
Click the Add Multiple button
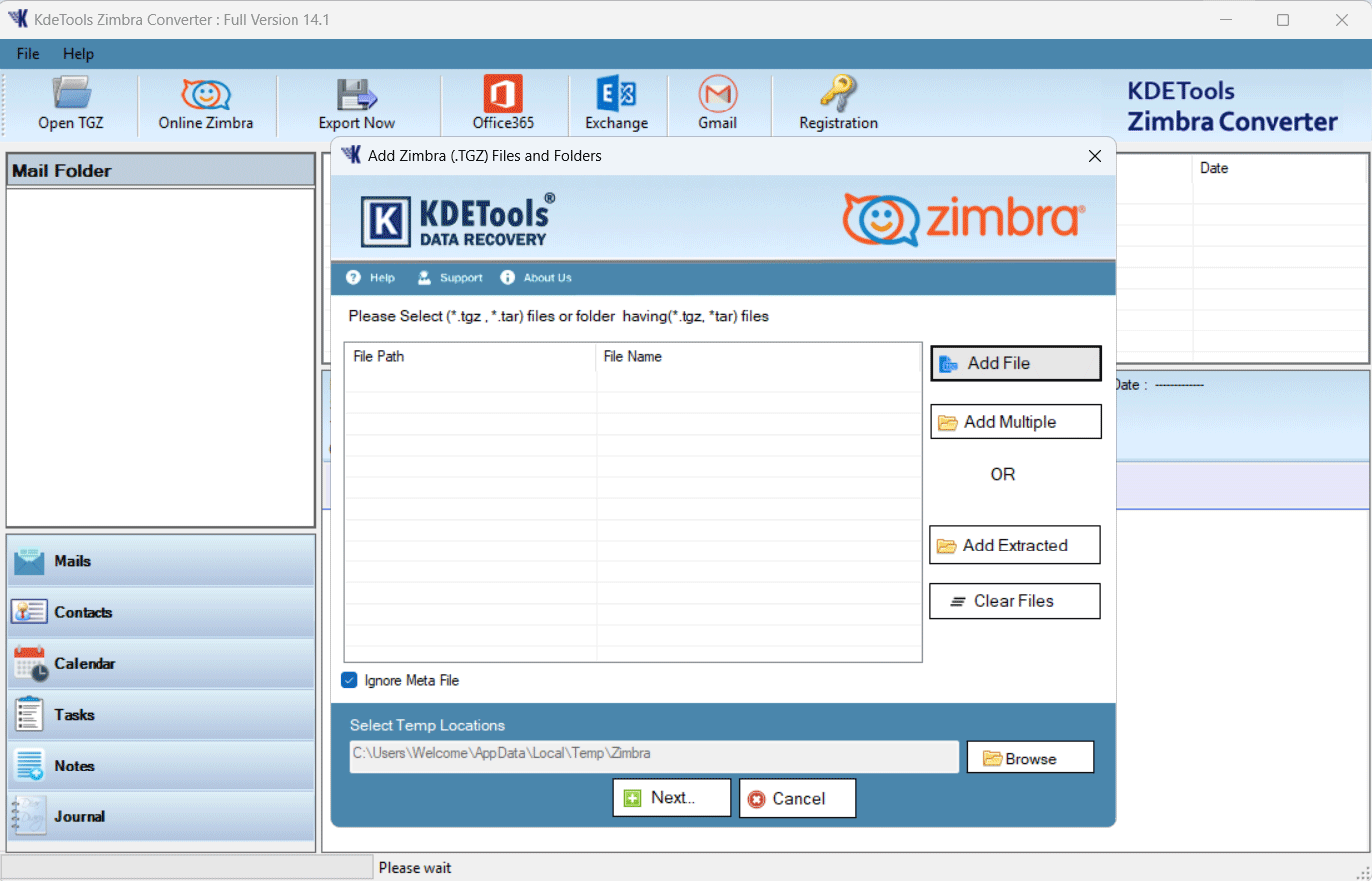pos(1016,422)
